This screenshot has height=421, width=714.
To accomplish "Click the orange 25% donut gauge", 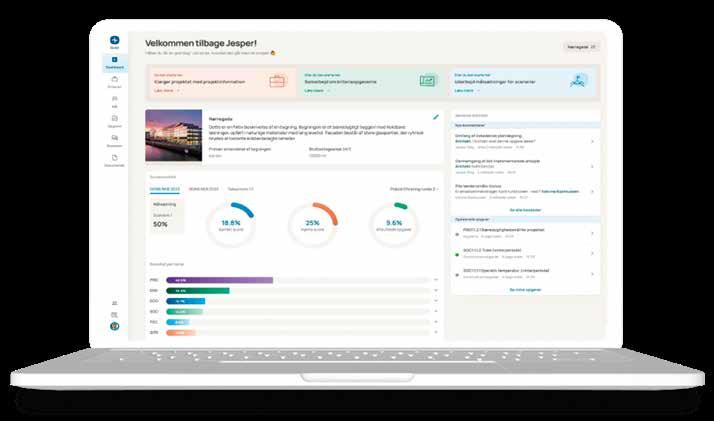I will tap(312, 225).
